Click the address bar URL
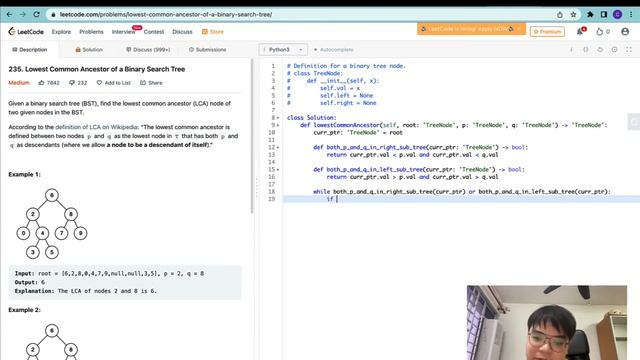Screen dimensions: 640x360 (166, 14)
